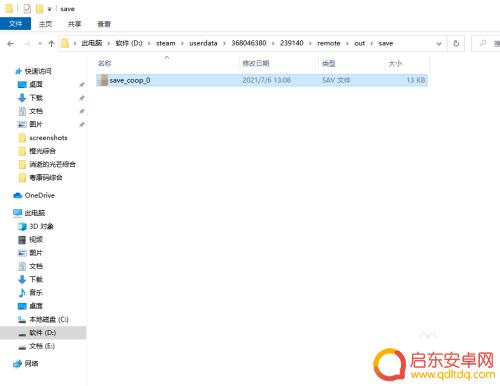Screen dimensions: 500x386
Task: Click the 2021/7/6 13:08 date cell
Action: [x=266, y=80]
